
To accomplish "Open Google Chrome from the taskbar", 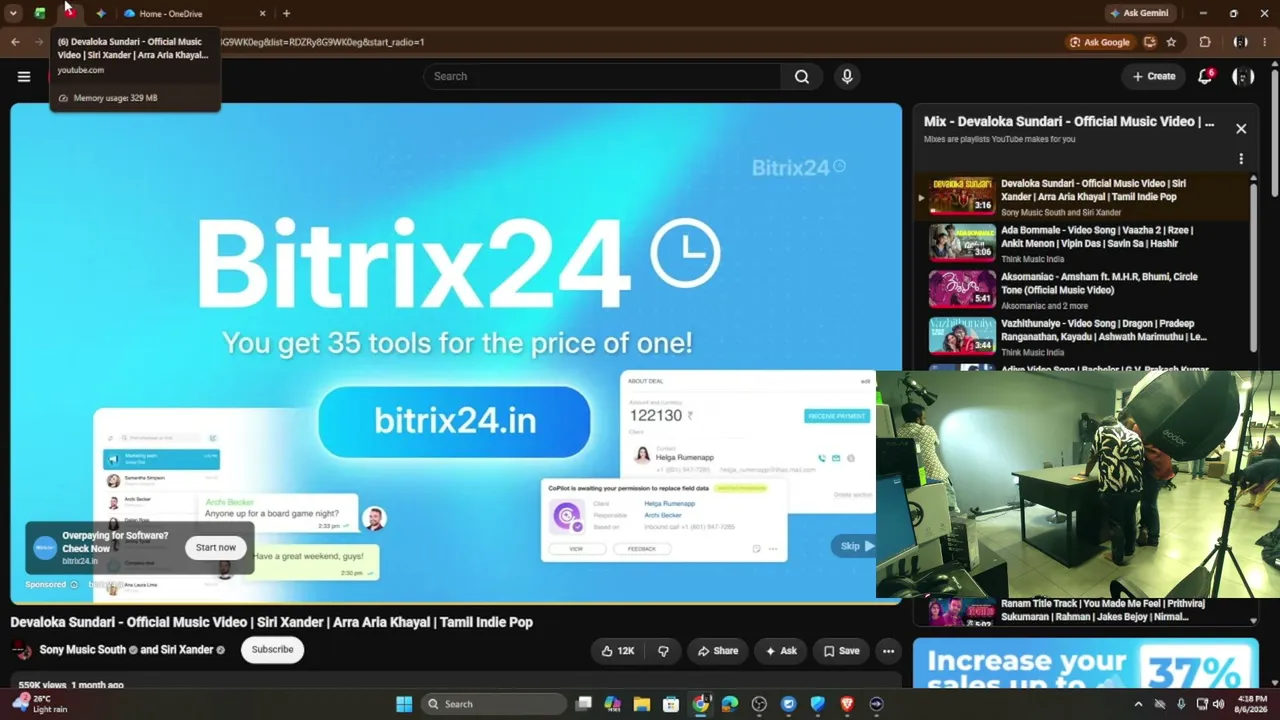I will 701,704.
